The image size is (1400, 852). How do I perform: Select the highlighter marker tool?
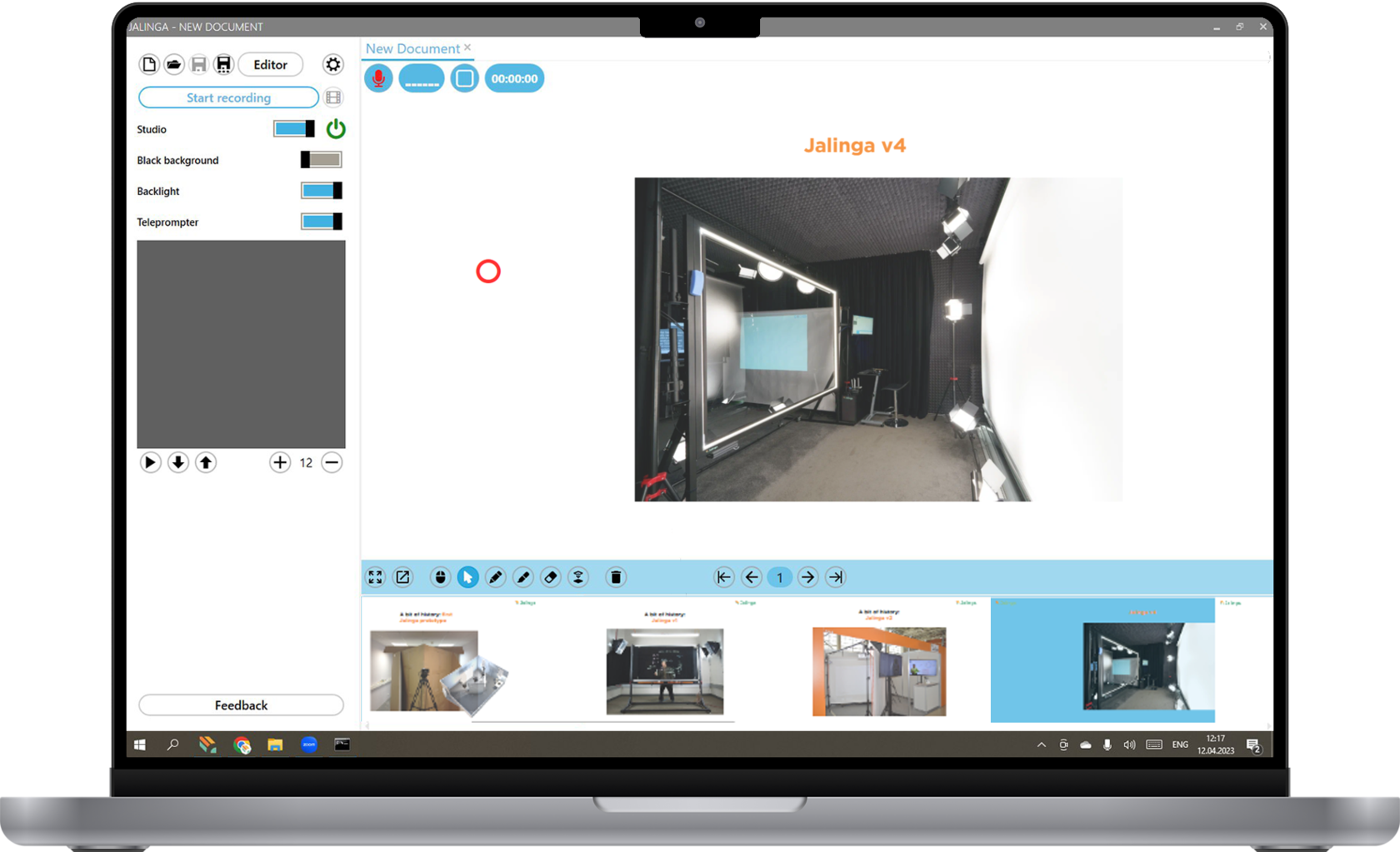523,577
